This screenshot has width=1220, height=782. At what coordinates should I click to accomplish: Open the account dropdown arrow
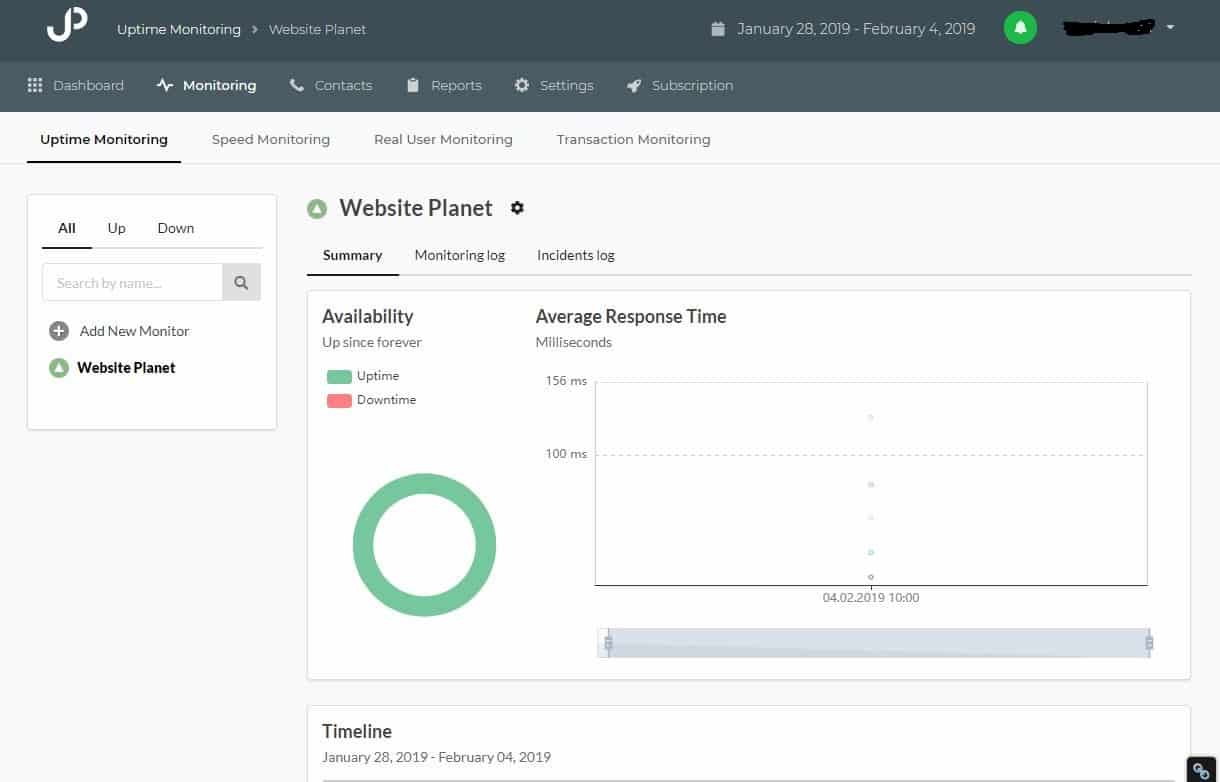(x=1170, y=28)
